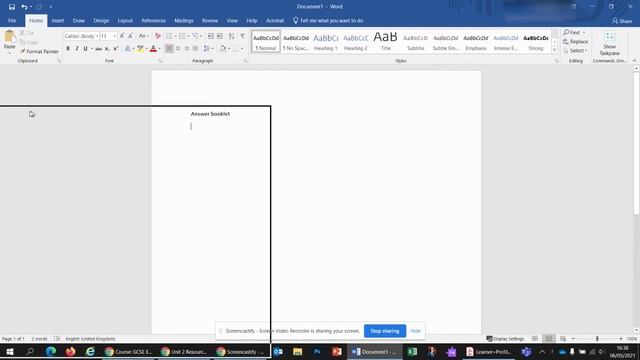Viewport: 640px width, 360px height.
Task: Click the Undo arrow icon
Action: 24,7
